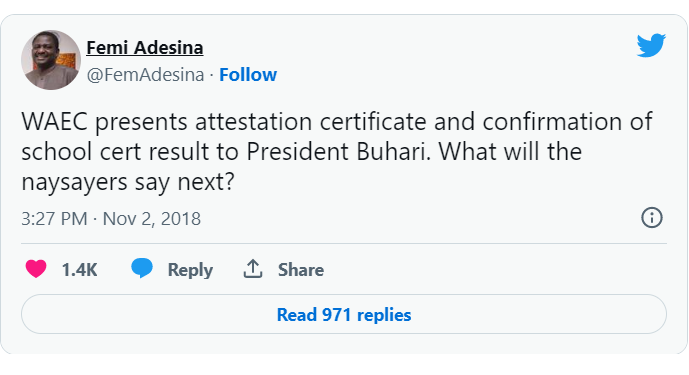This screenshot has height=375, width=689.
Task: Follow Femi Adesina's account
Action: point(248,75)
